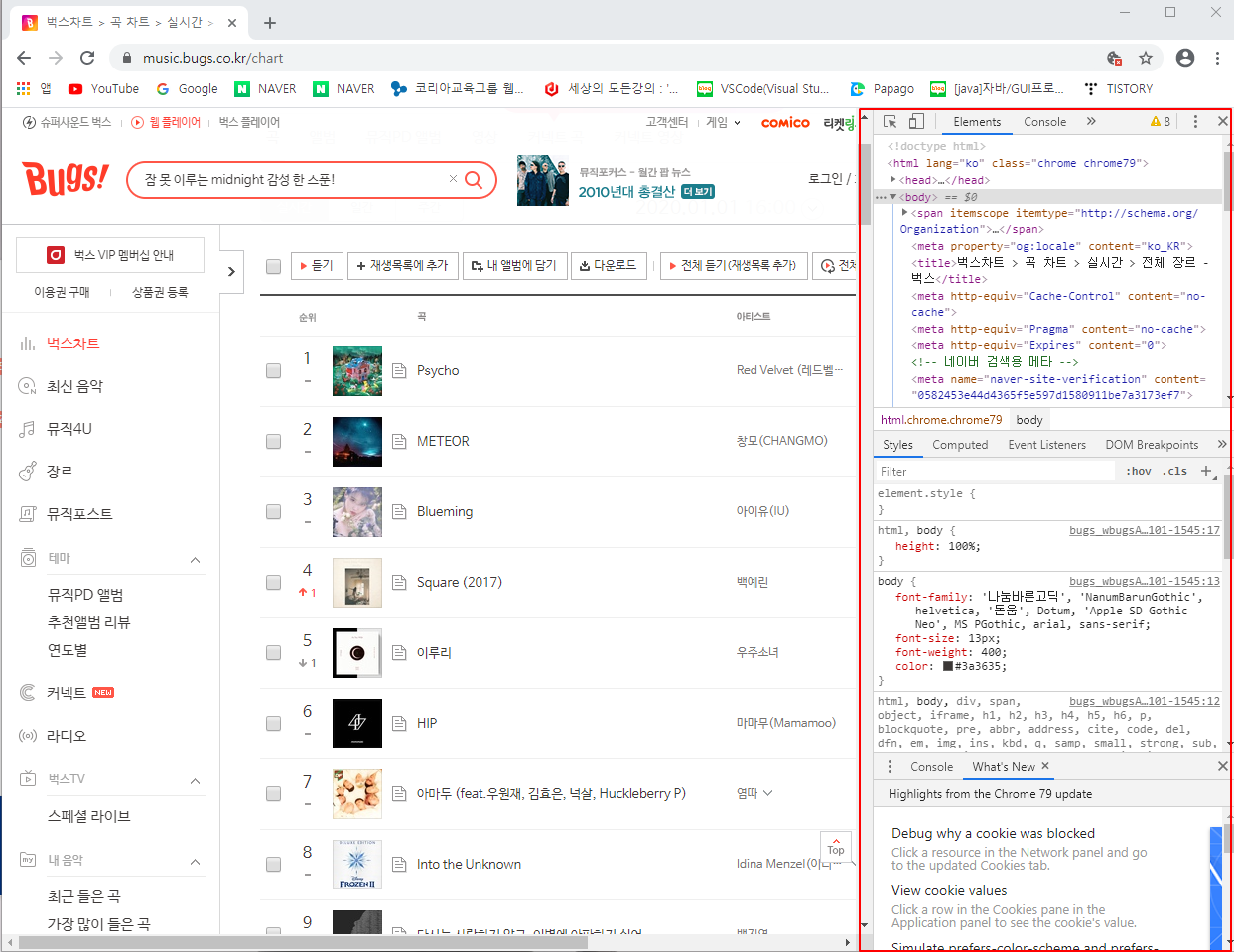
Task: Open the Papago bookmark
Action: click(883, 88)
